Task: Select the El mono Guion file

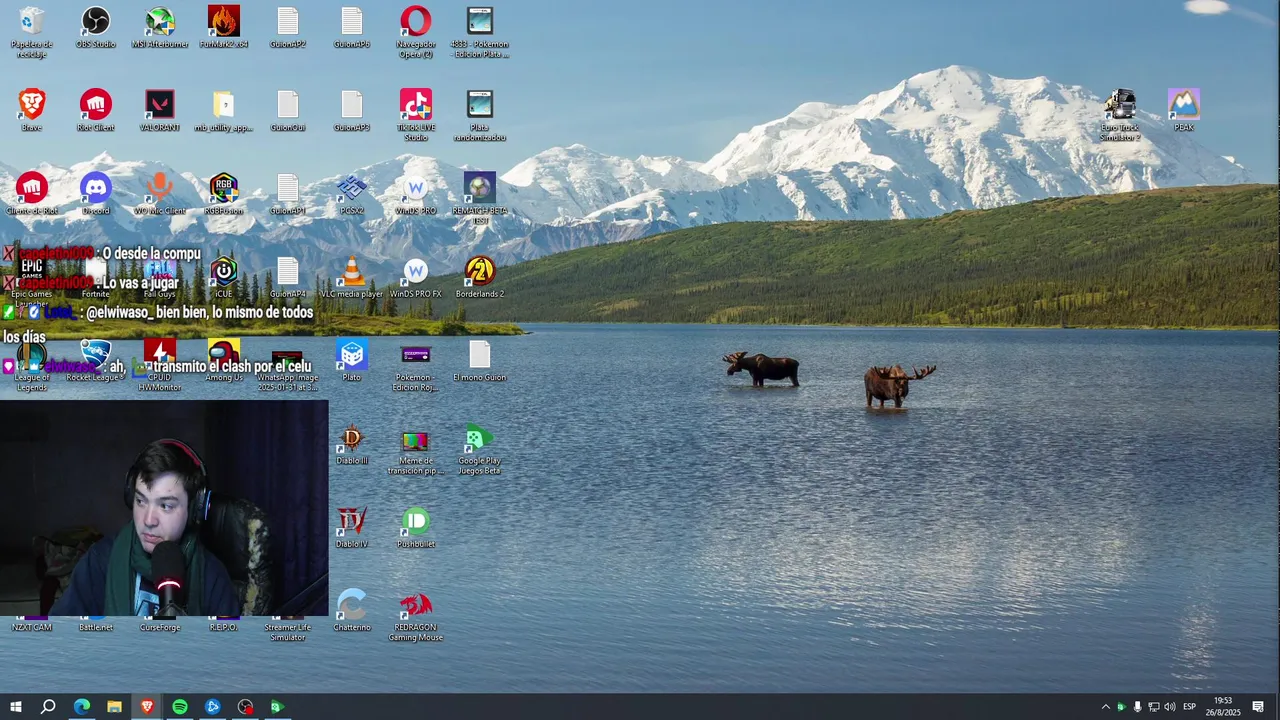Action: 480,360
